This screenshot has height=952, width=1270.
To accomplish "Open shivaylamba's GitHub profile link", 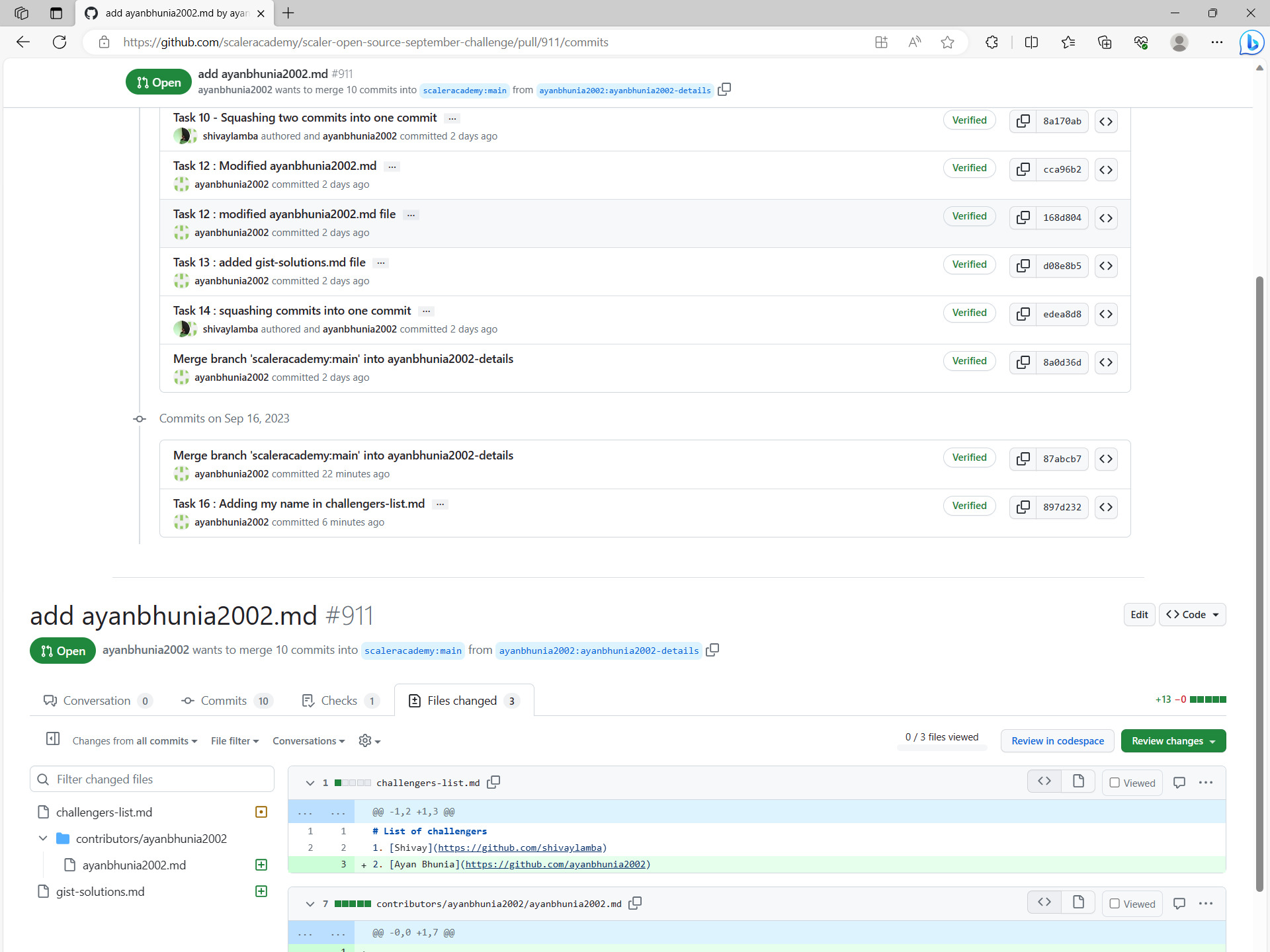I will point(521,847).
